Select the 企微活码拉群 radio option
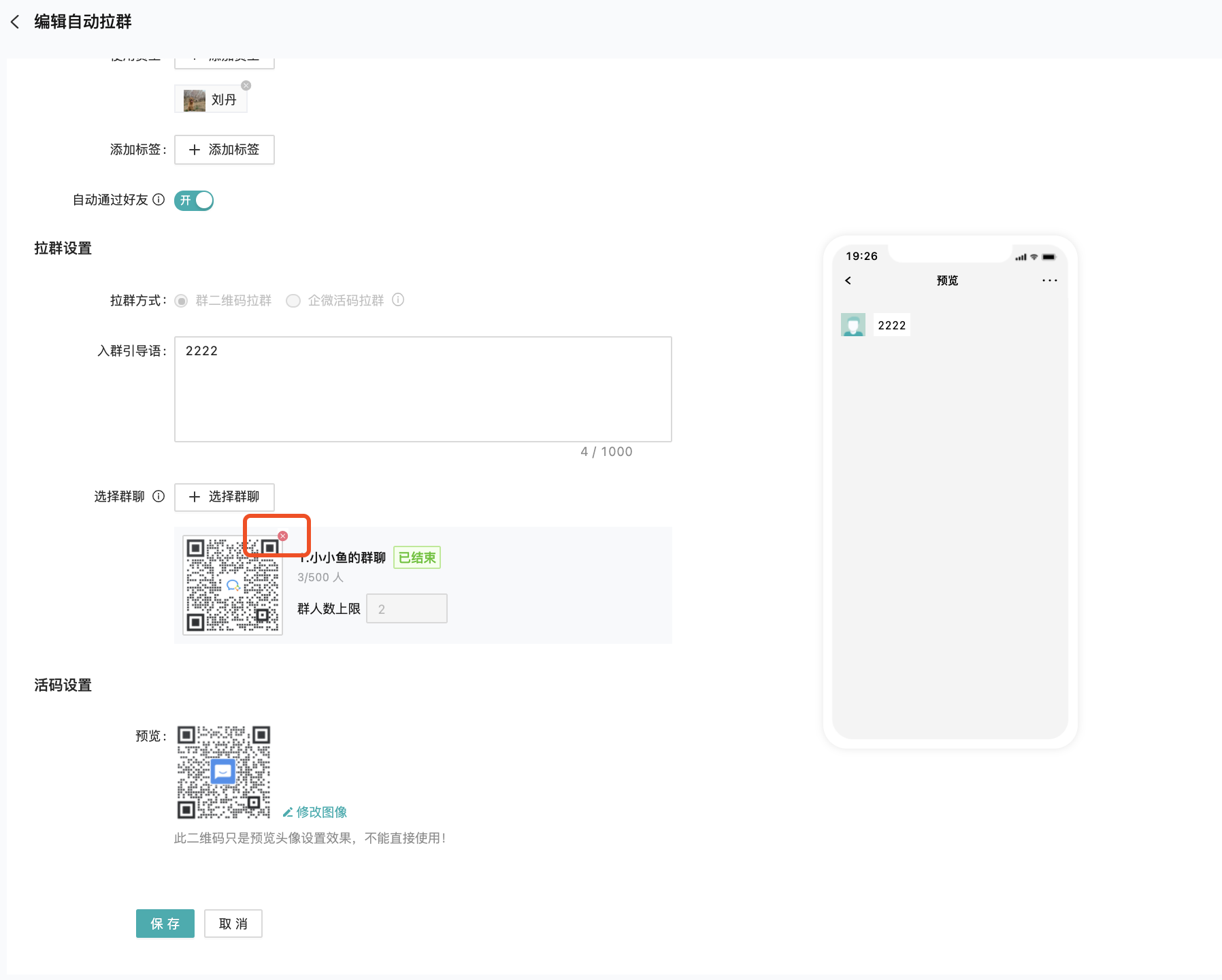This screenshot has height=980, width=1222. [x=293, y=301]
